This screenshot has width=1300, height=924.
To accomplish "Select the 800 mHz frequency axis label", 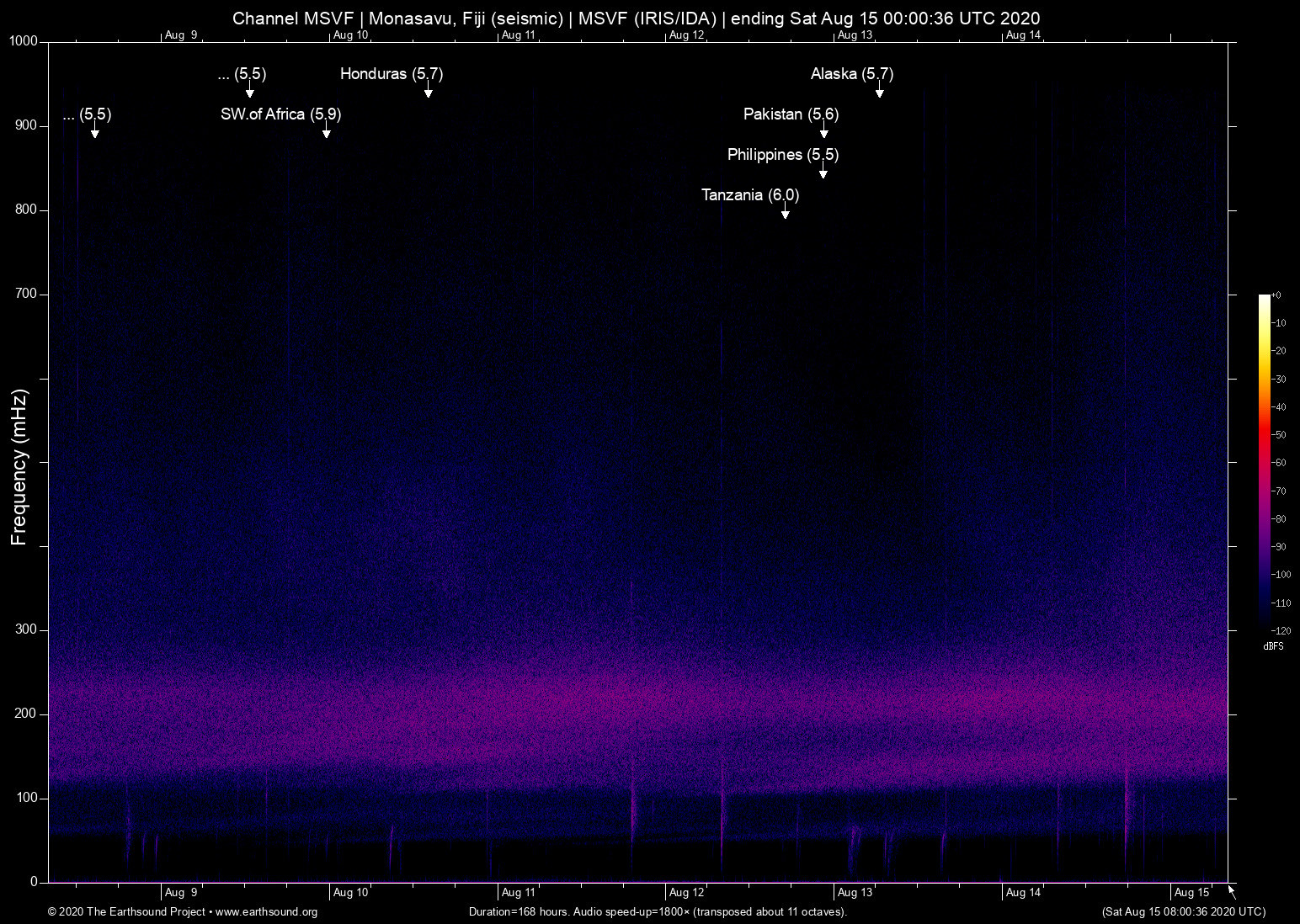I will pyautogui.click(x=27, y=210).
